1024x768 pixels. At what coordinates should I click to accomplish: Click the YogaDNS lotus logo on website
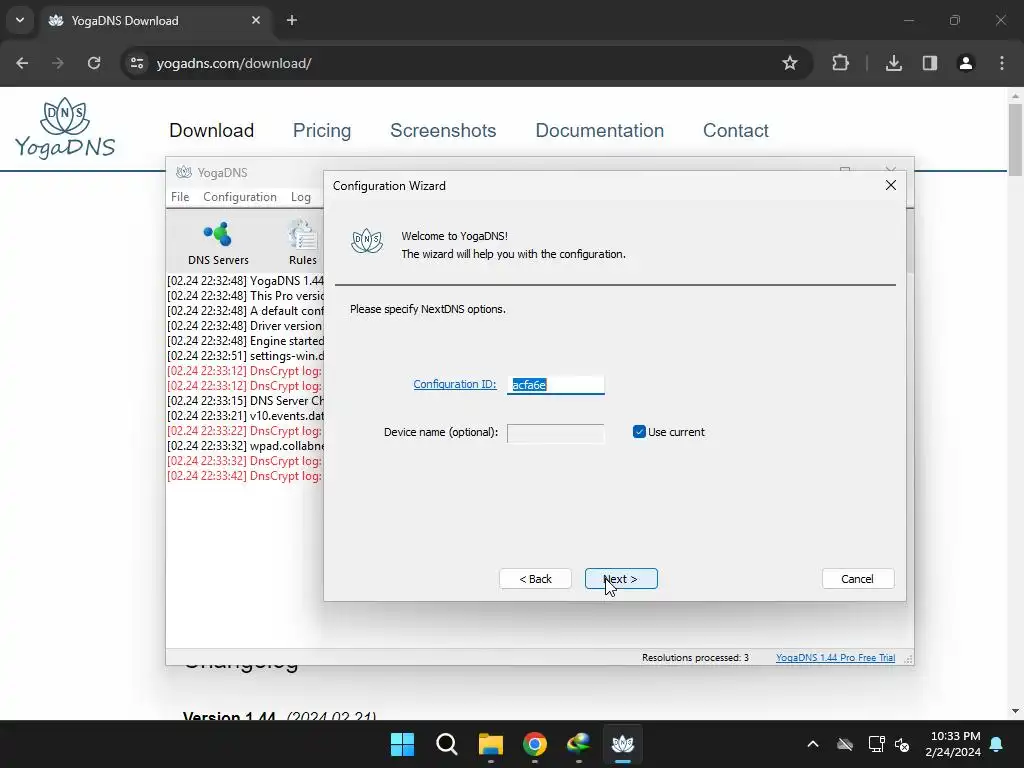(x=65, y=128)
